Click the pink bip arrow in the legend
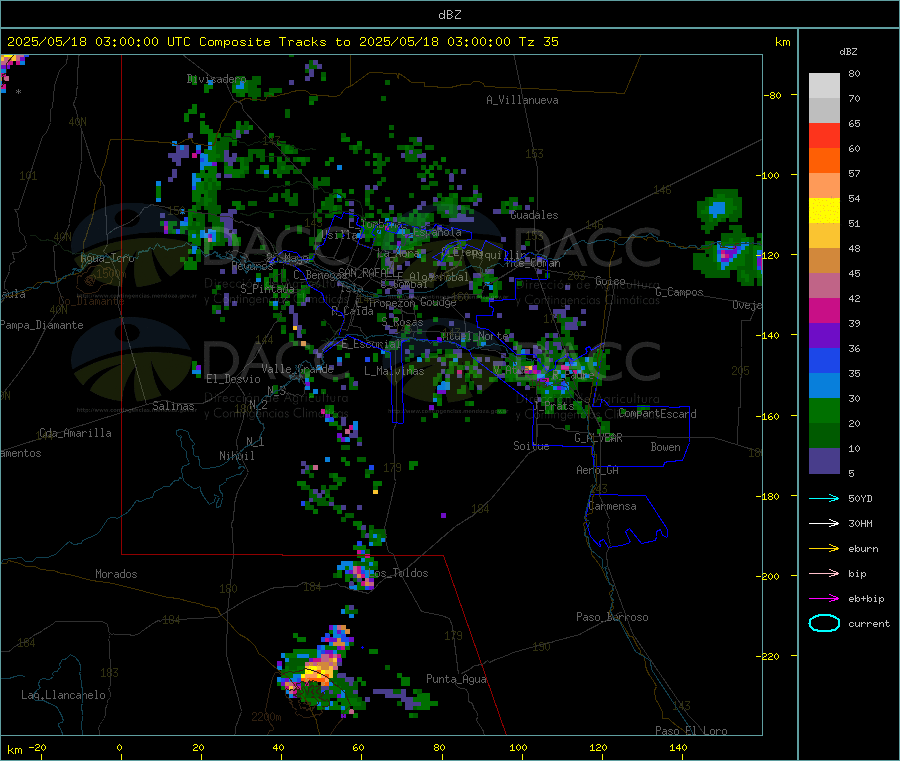 (x=824, y=573)
